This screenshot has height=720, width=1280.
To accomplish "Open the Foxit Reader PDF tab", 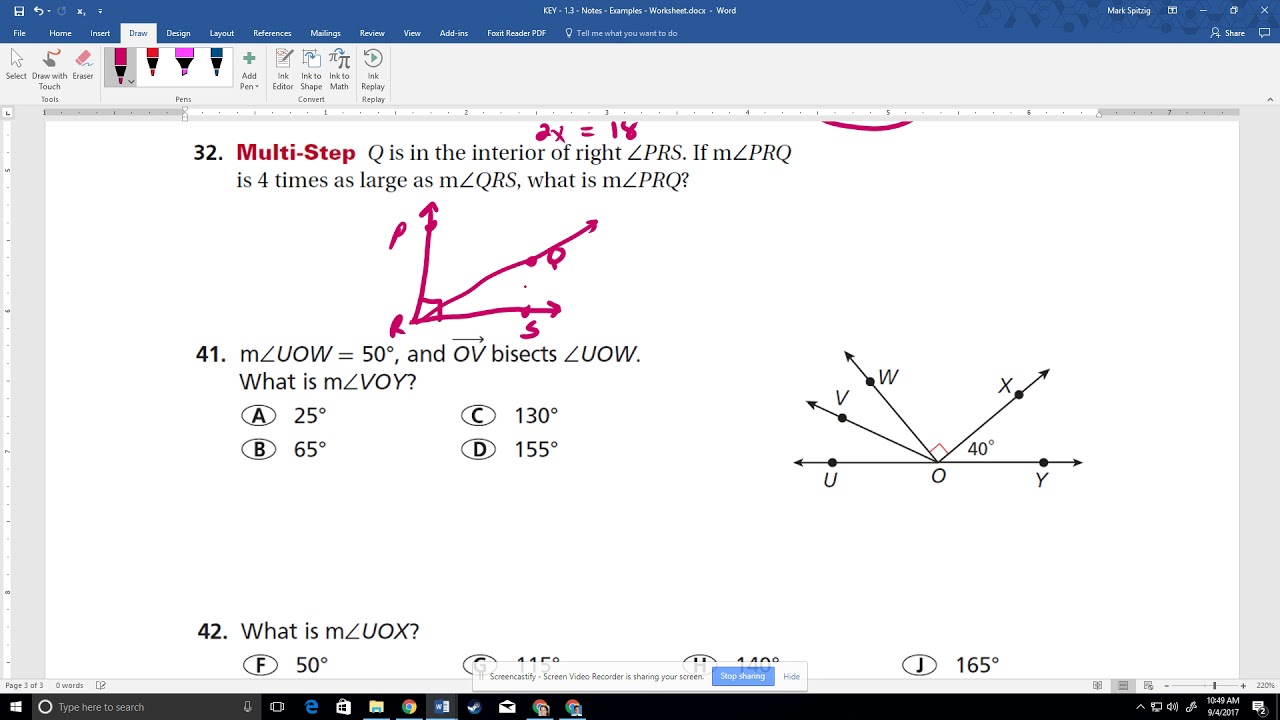I will (x=516, y=33).
